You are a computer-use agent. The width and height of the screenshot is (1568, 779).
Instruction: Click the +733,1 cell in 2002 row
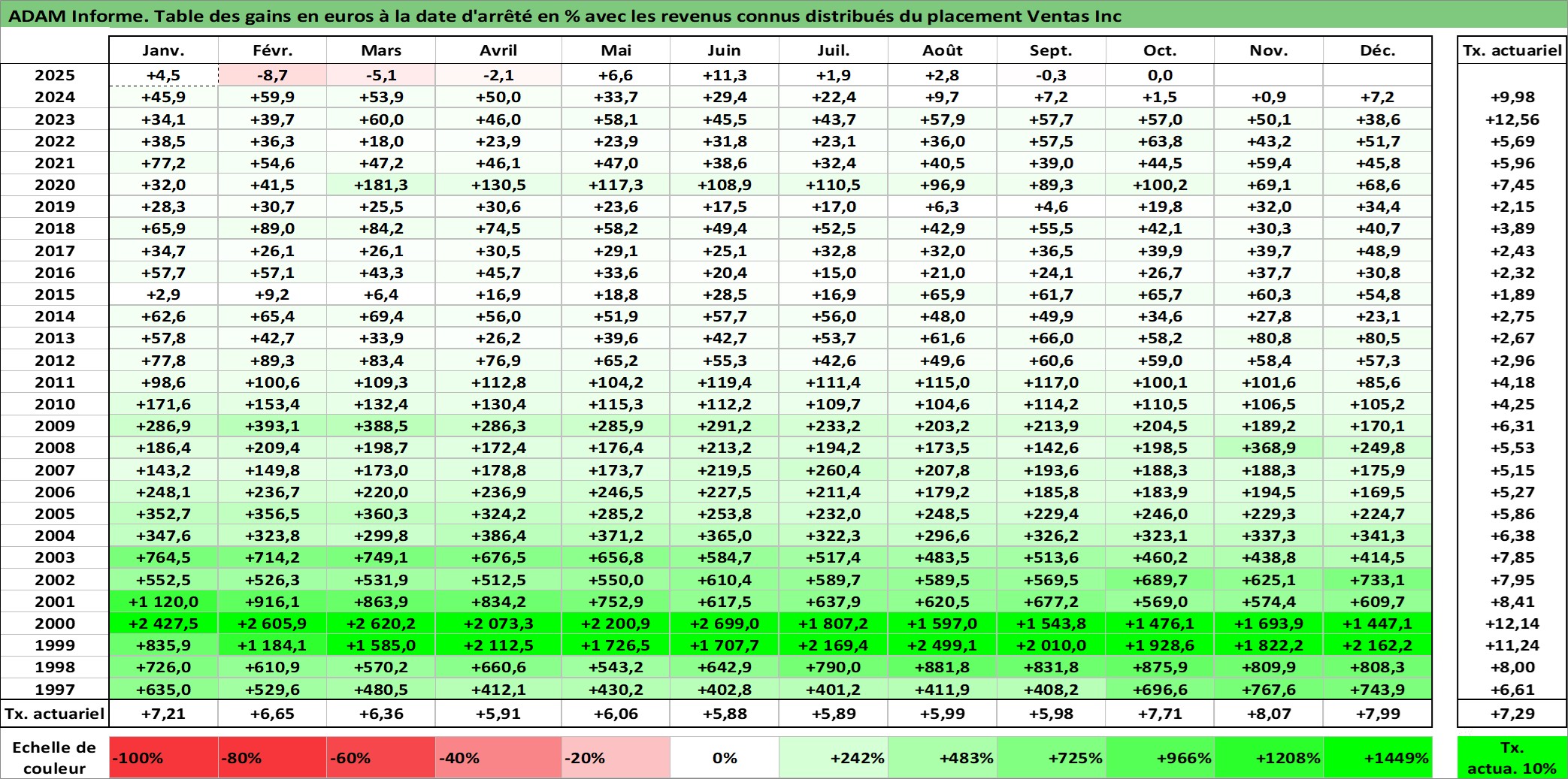click(x=1378, y=580)
